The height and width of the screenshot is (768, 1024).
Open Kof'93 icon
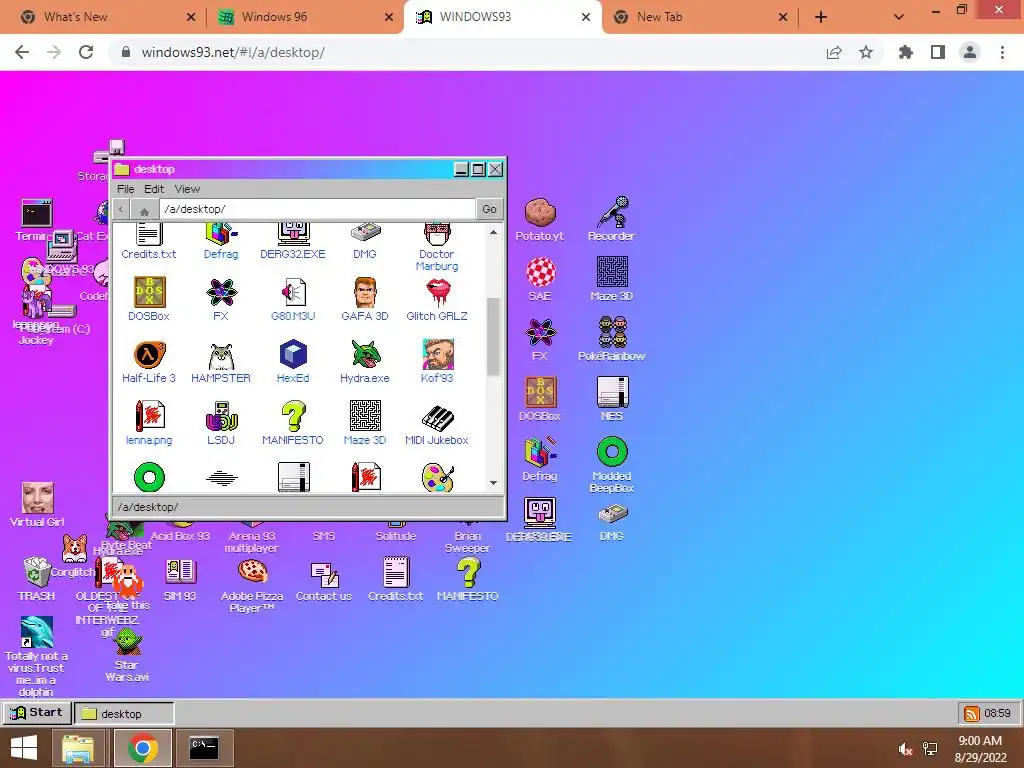point(437,361)
